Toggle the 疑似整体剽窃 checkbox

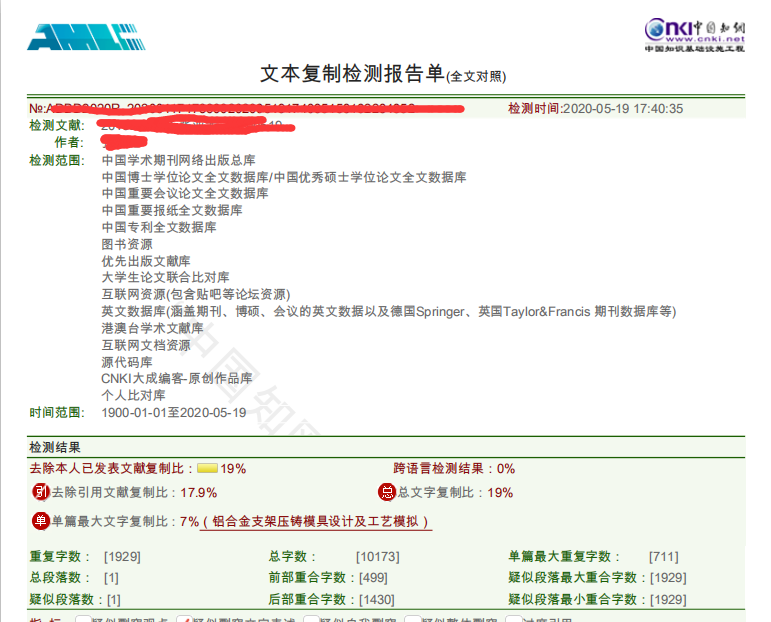click(411, 620)
